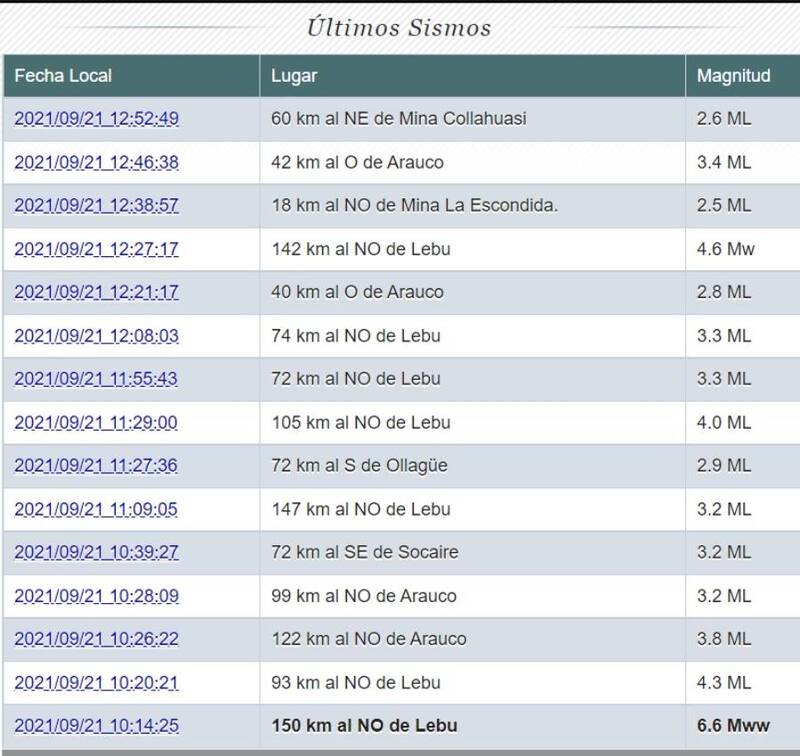Follow the 2021/09/21 11:27:36 date link
This screenshot has height=756, width=800.
click(x=97, y=466)
